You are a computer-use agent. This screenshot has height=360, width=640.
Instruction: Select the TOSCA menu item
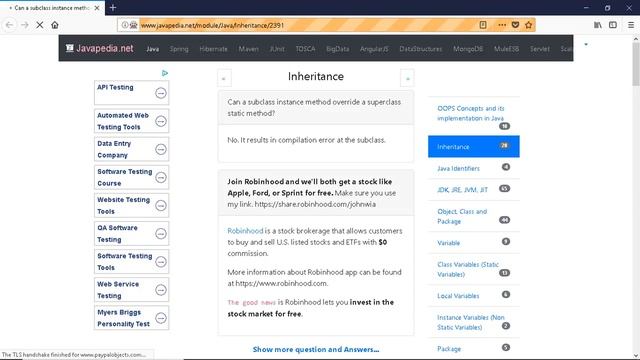click(305, 49)
